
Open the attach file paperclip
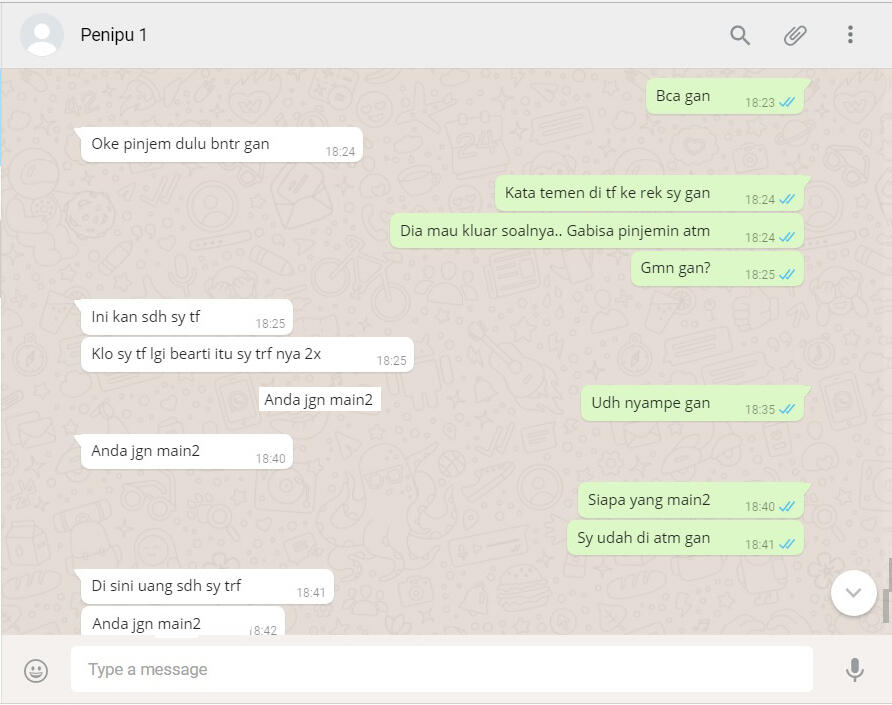[795, 35]
